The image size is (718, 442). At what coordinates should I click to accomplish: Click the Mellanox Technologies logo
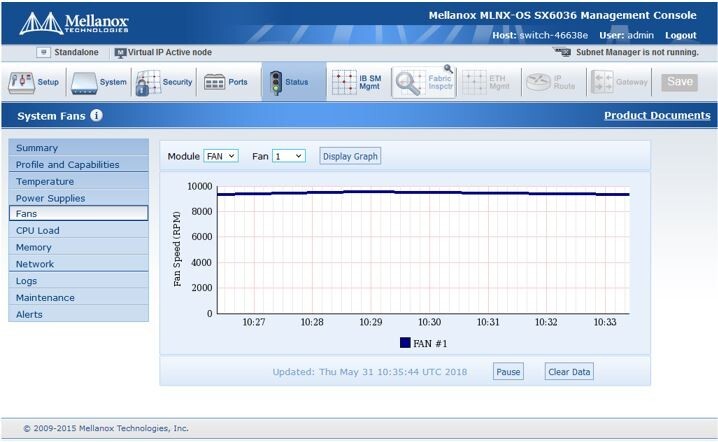pyautogui.click(x=74, y=23)
